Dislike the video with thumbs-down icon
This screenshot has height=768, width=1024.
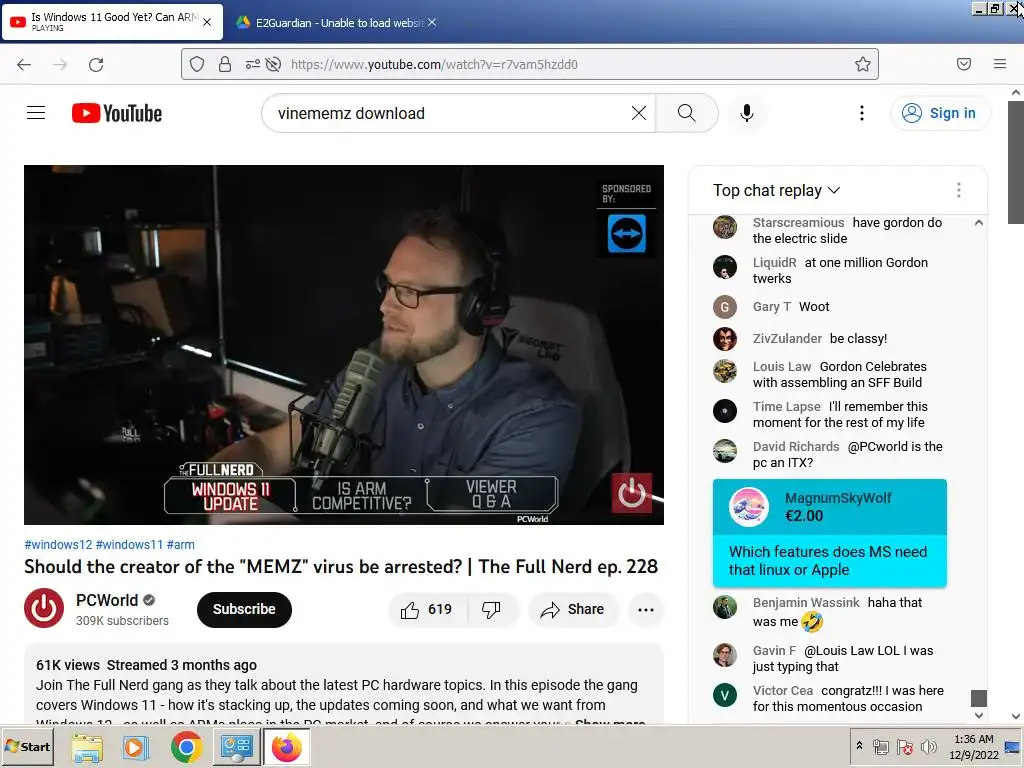point(491,609)
